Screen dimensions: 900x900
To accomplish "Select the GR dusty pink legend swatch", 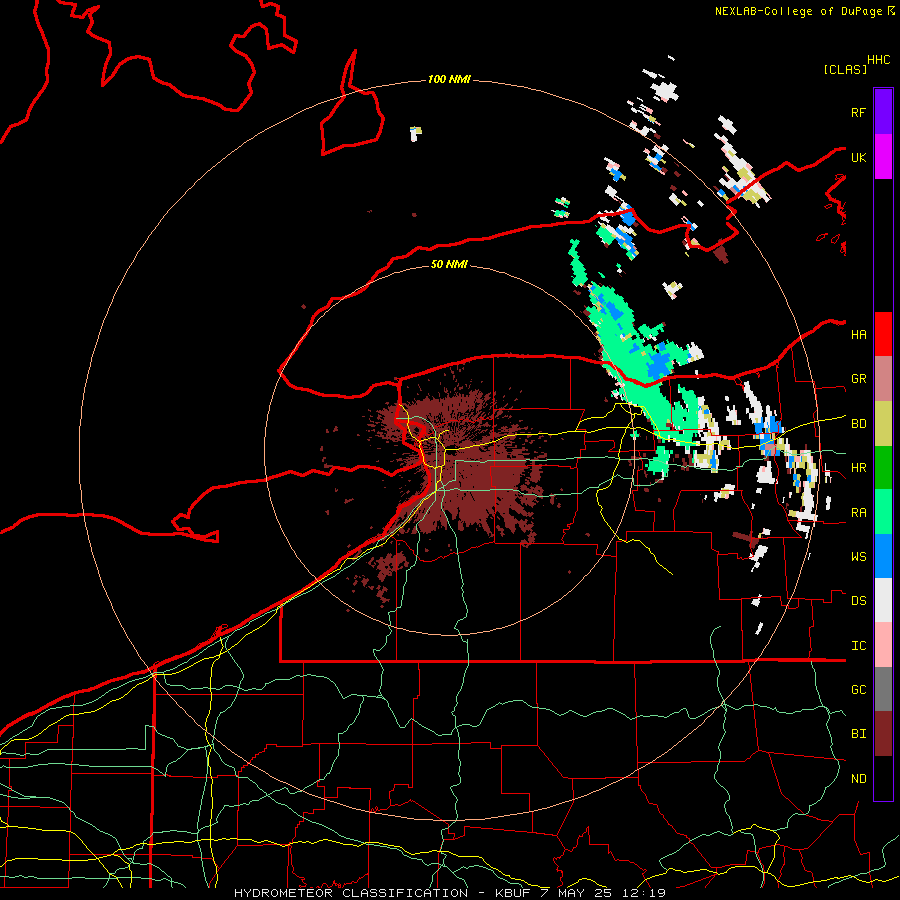I will click(883, 379).
